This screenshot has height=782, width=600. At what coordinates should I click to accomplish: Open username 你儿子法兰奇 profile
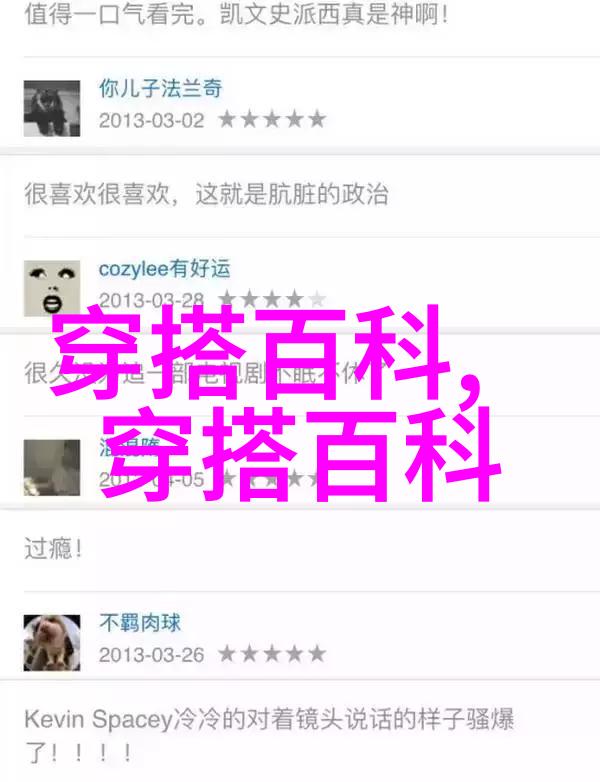(x=161, y=88)
